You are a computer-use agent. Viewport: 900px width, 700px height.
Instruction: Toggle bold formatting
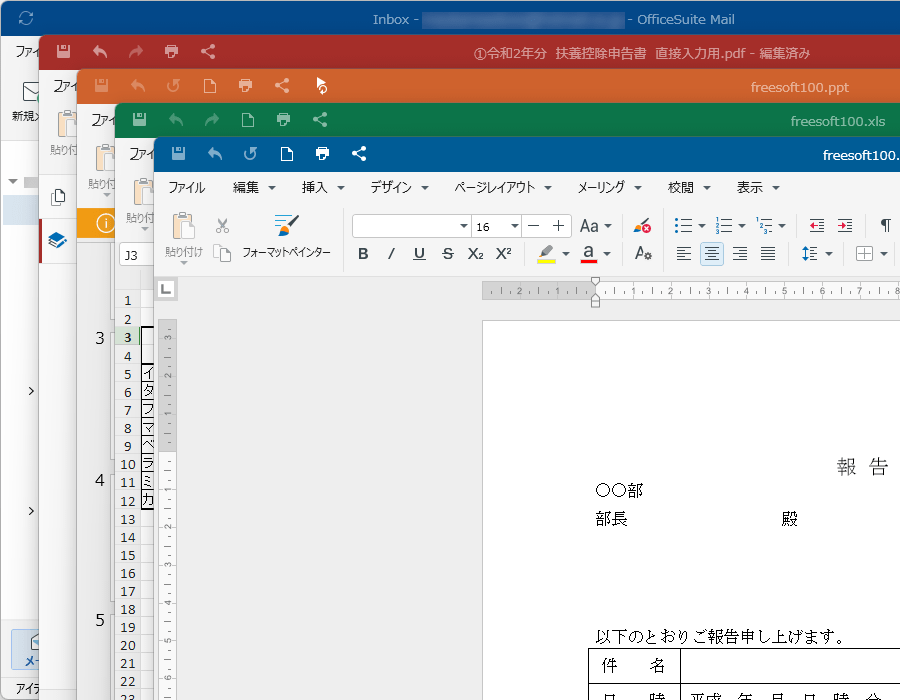pyautogui.click(x=363, y=254)
